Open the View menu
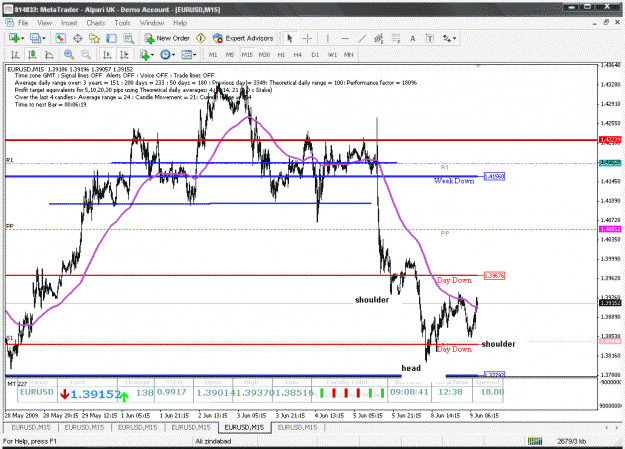The height and width of the screenshot is (449, 625). coord(45,23)
